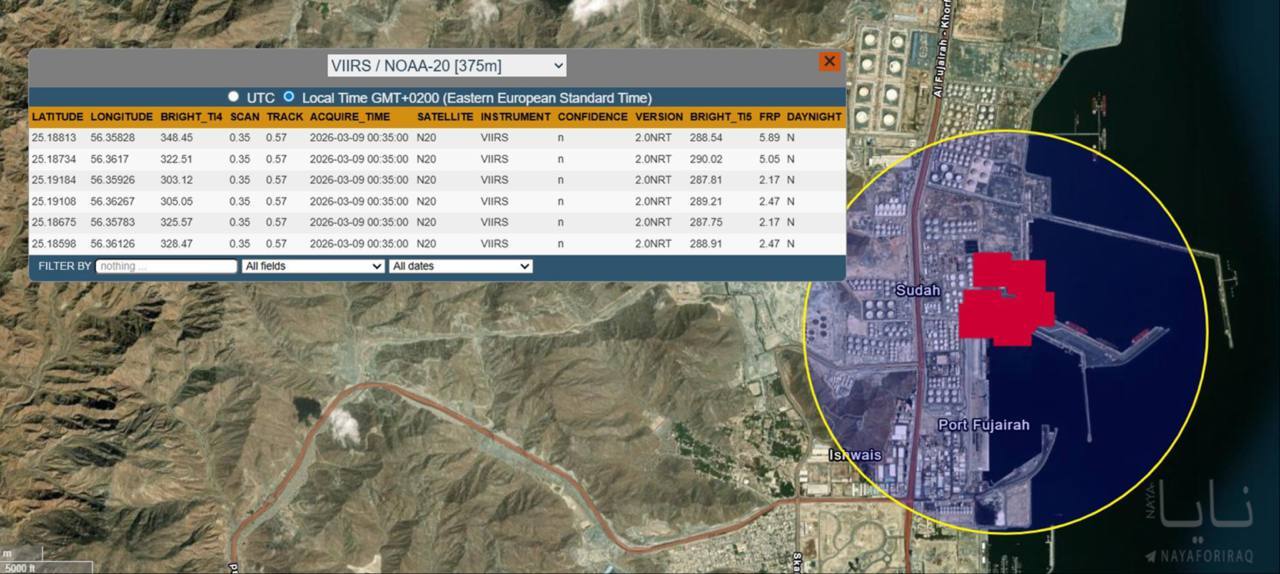Viewport: 1280px width, 574px height.
Task: Expand the All dates filter dropdown
Action: [460, 266]
